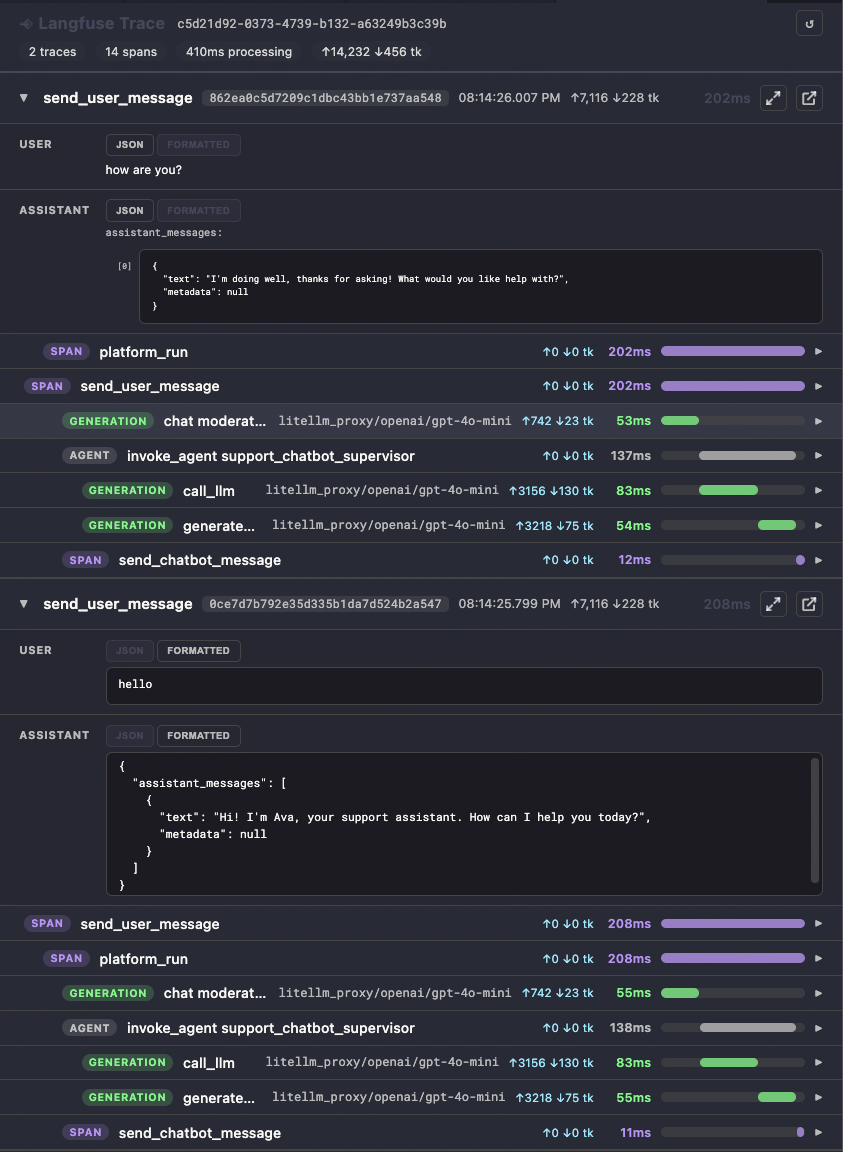Select the 55ms generate... generation row
This screenshot has width=843, height=1152.
421,1097
